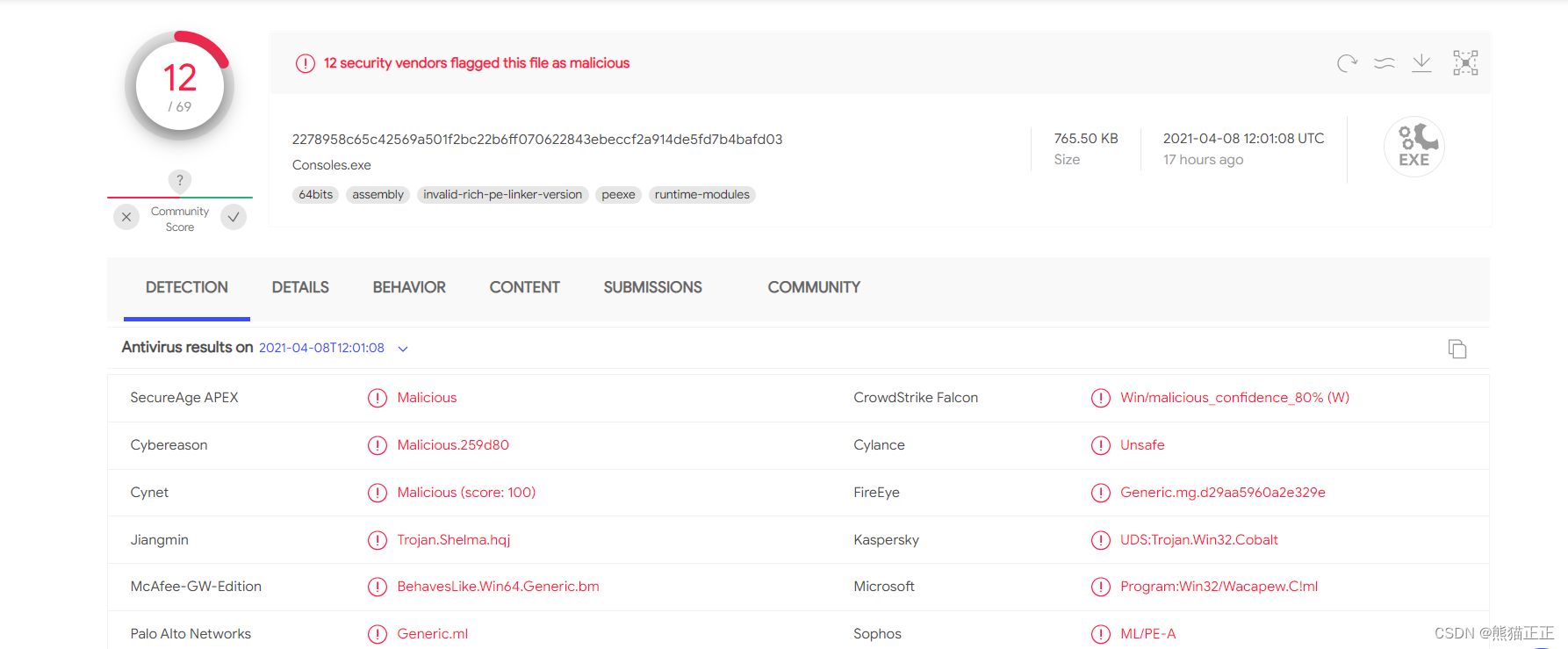
Task: Vote file as malicious with X
Action: (x=126, y=217)
